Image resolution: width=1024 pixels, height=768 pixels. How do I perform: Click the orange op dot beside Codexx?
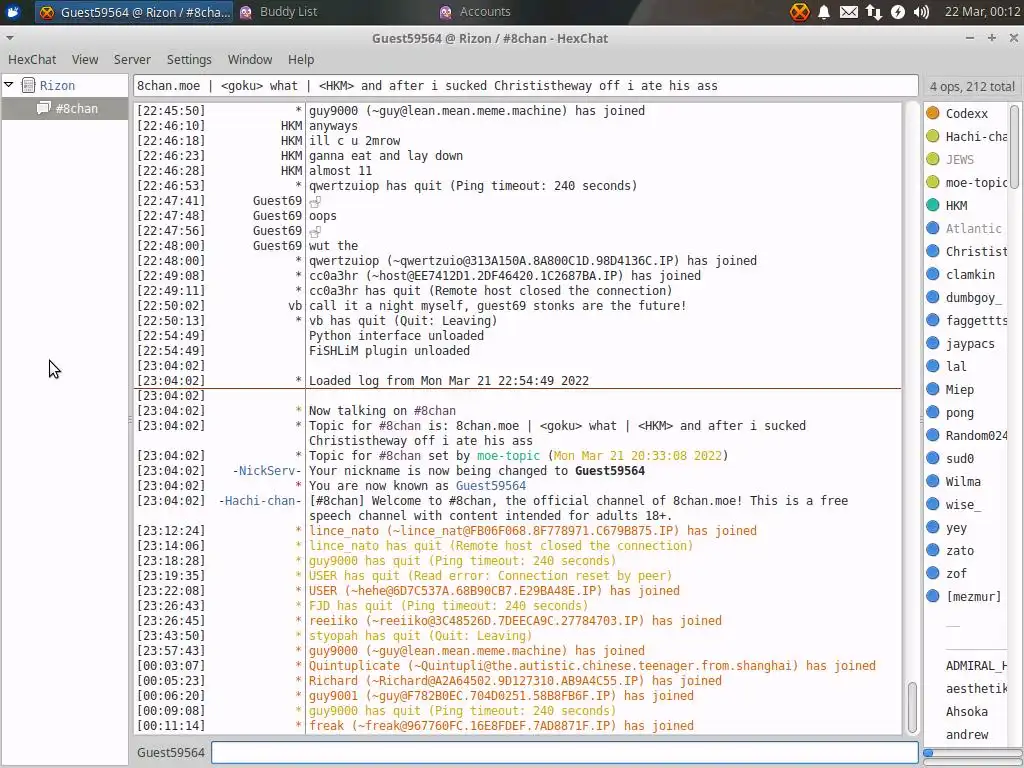933,113
